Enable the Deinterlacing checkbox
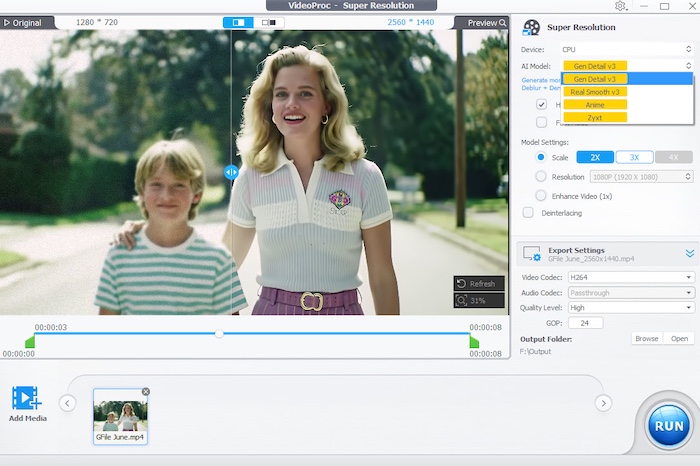 coord(528,212)
